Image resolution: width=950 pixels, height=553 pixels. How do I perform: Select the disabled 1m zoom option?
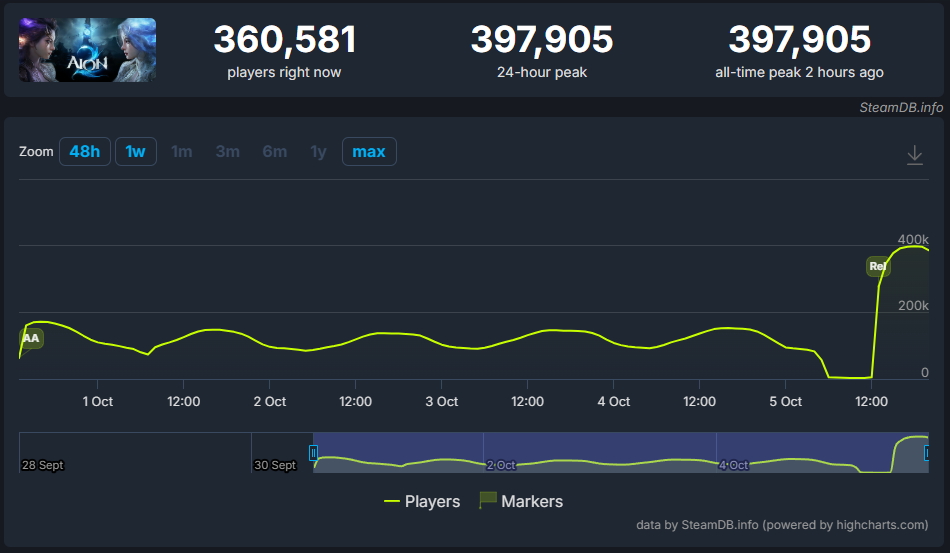[x=182, y=151]
